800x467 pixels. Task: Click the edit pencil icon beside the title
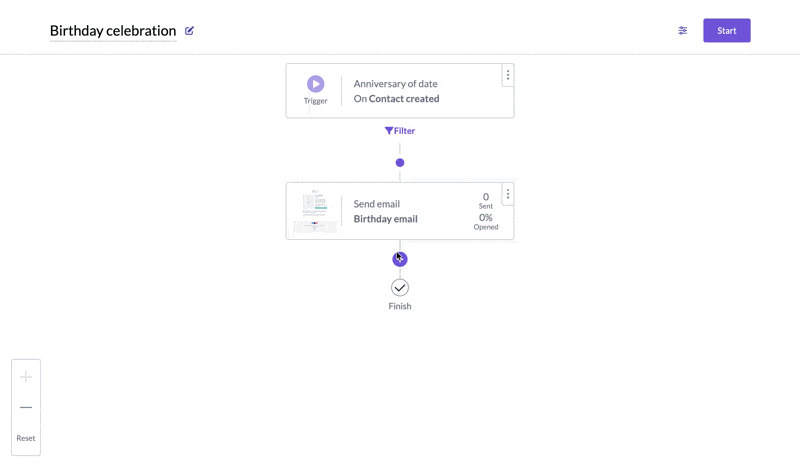coord(189,31)
